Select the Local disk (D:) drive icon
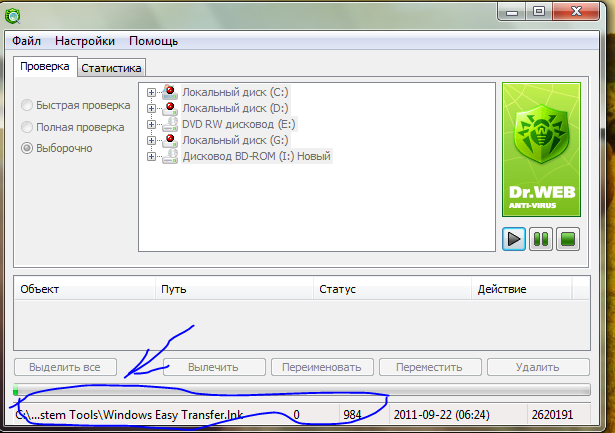This screenshot has height=433, width=615. tap(170, 108)
